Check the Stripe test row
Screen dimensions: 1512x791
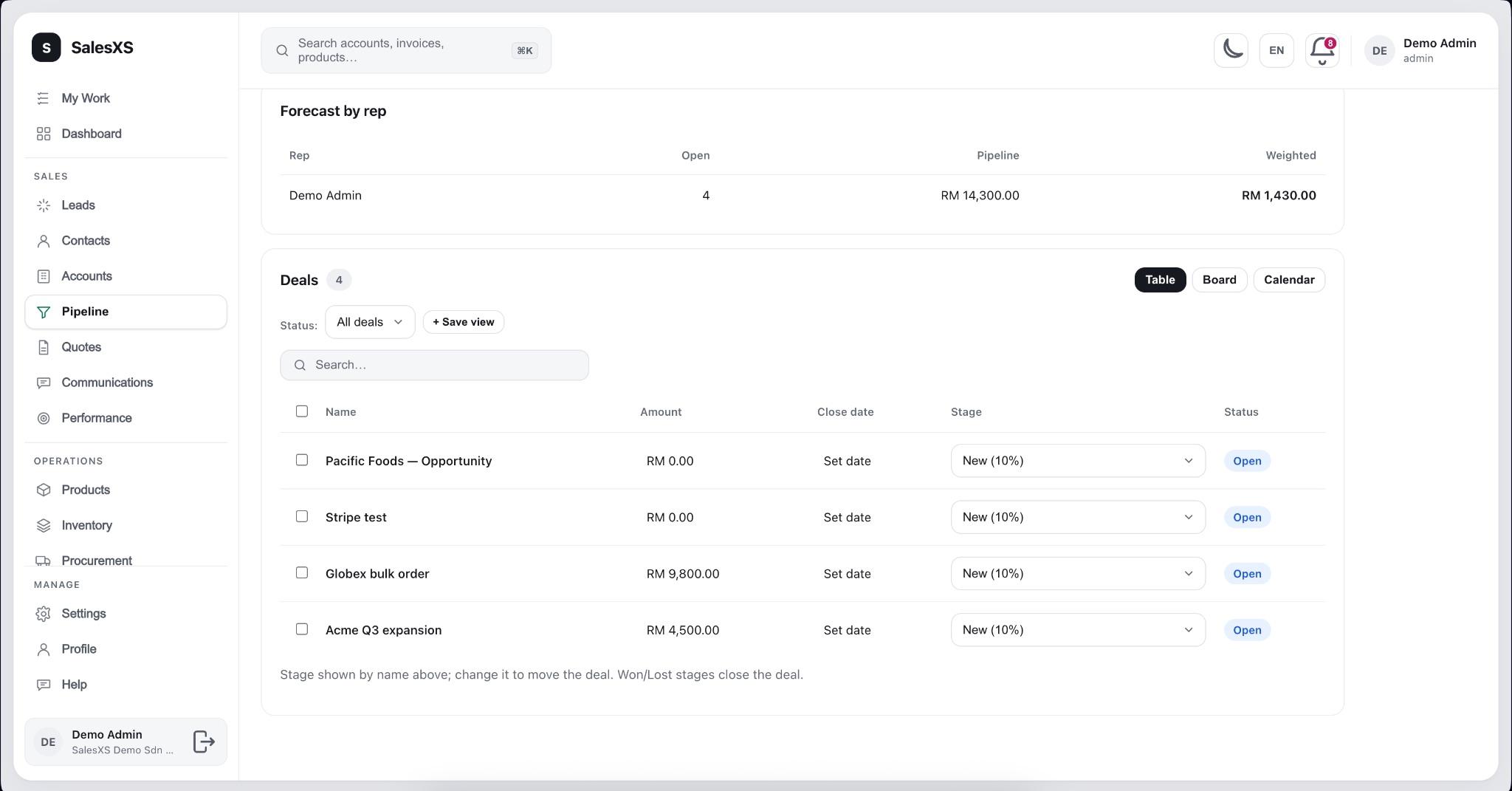tap(302, 516)
